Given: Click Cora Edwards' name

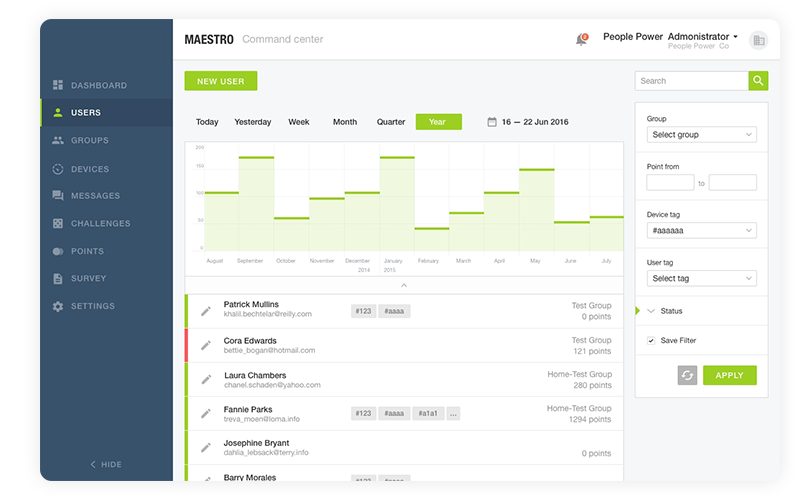Looking at the screenshot, I should 250,341.
